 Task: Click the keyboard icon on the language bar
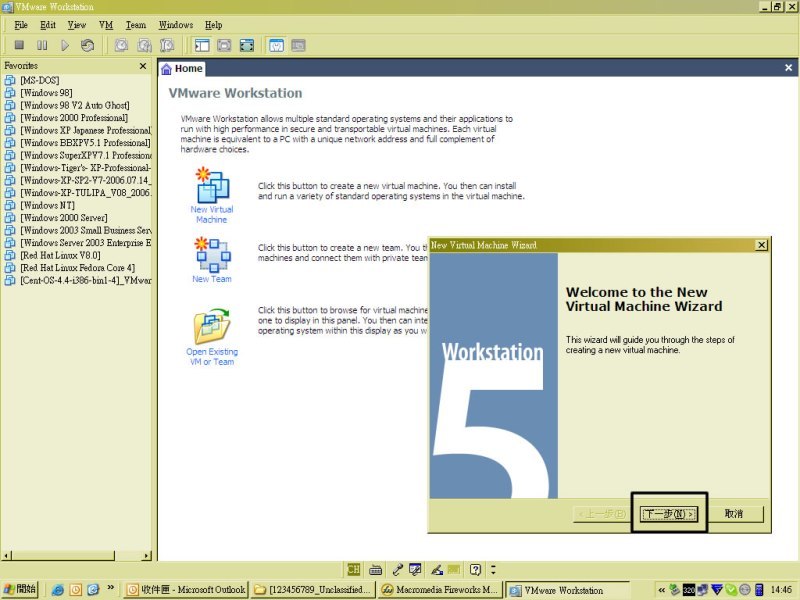point(376,569)
